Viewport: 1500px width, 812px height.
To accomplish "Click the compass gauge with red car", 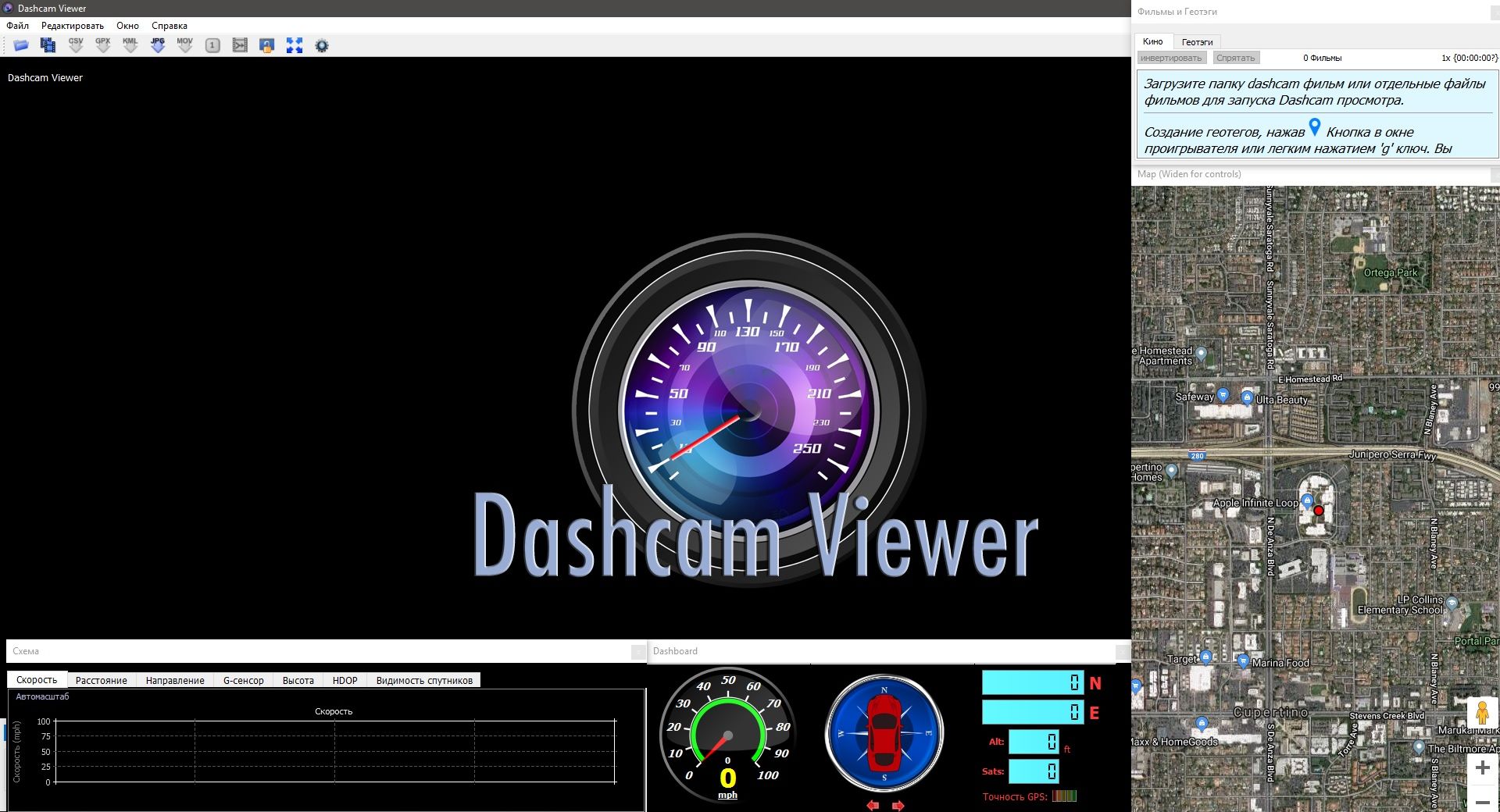I will 884,734.
